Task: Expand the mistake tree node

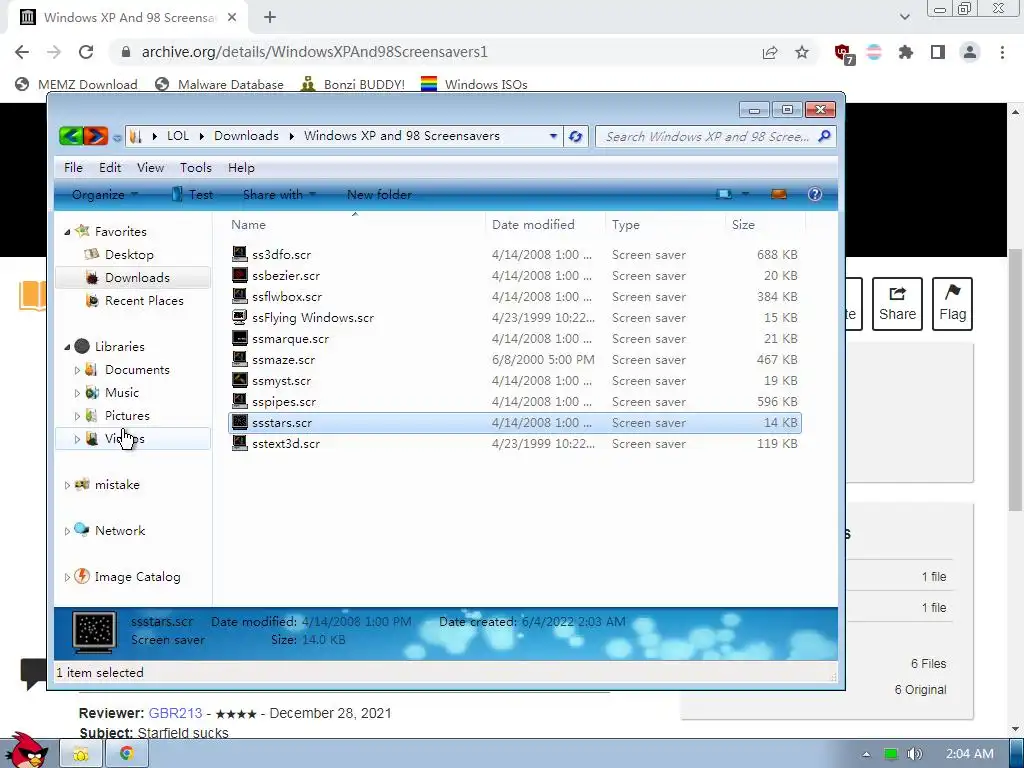Action: (x=67, y=485)
